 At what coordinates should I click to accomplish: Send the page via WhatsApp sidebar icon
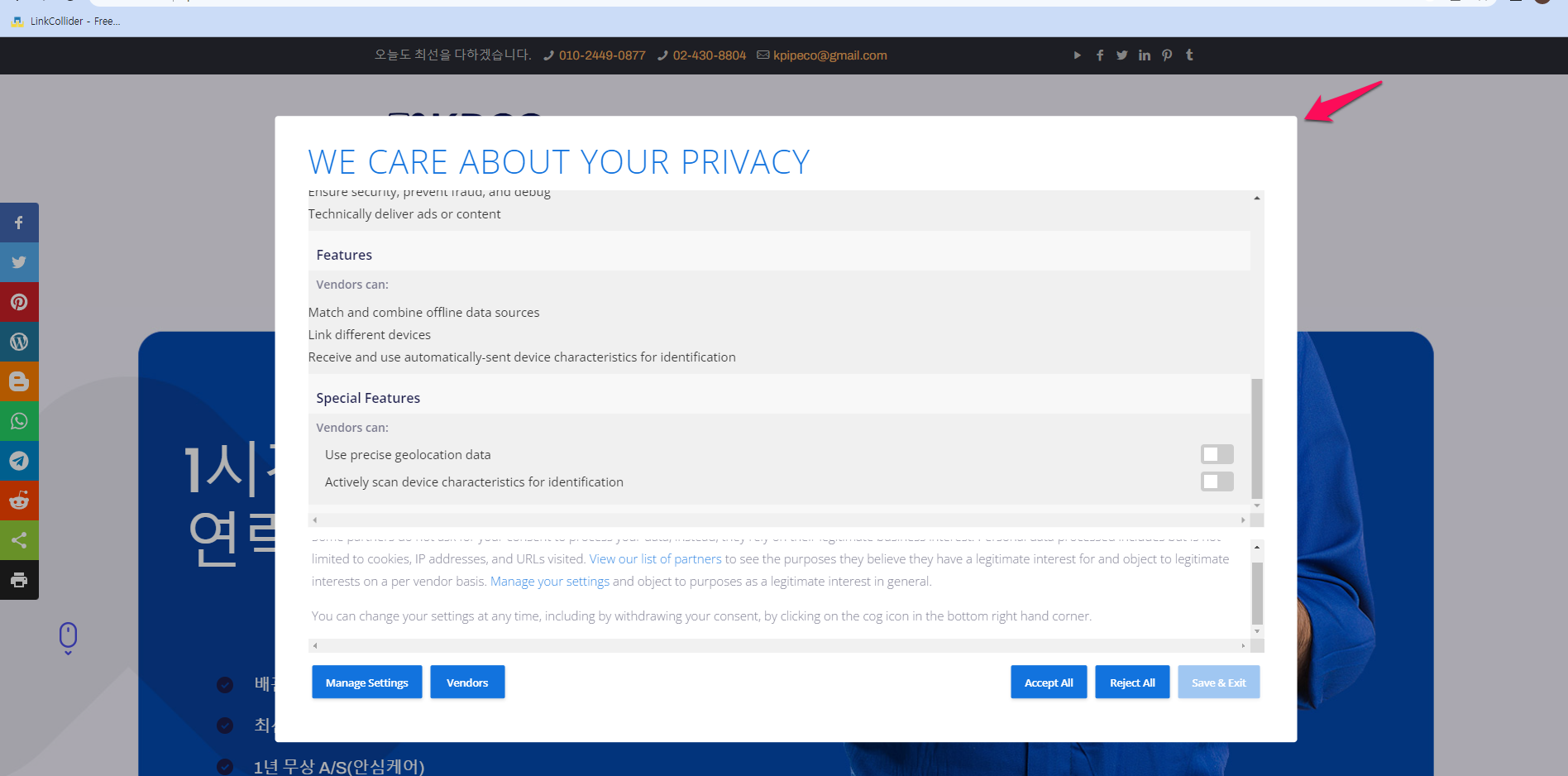(x=19, y=421)
